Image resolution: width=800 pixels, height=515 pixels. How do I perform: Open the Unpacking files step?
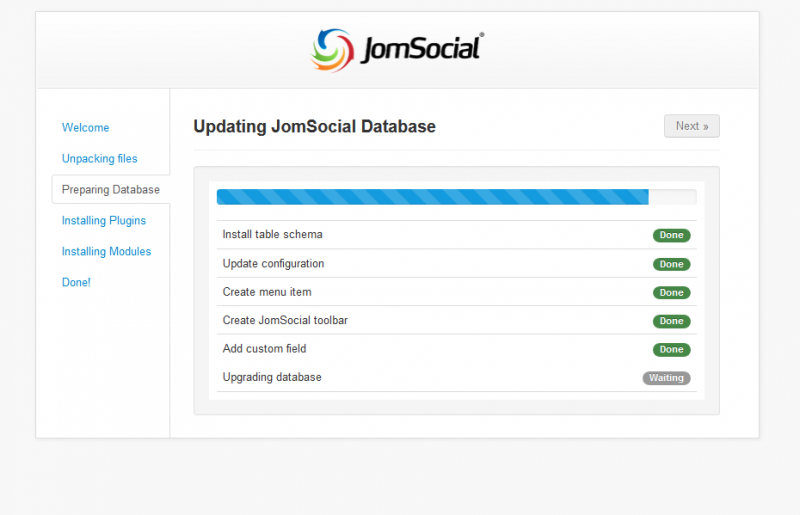(99, 159)
